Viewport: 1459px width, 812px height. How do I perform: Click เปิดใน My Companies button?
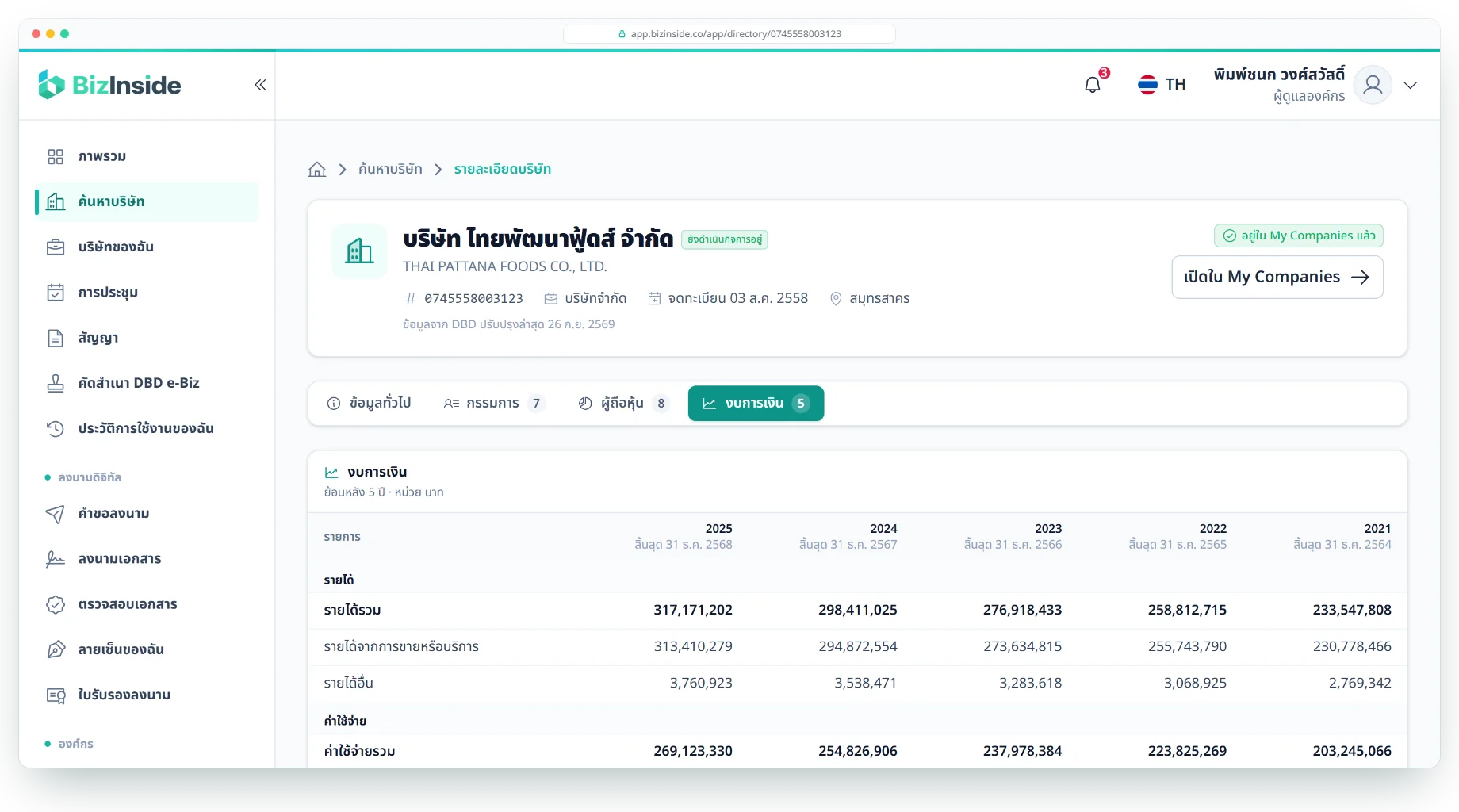coord(1277,277)
